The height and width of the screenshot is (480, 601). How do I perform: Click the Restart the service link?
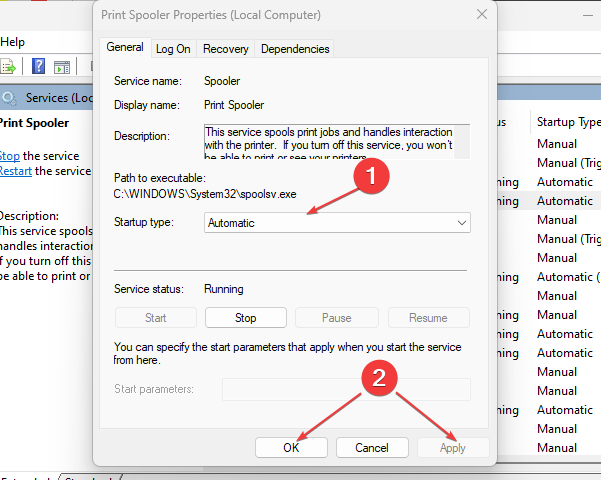coord(15,171)
